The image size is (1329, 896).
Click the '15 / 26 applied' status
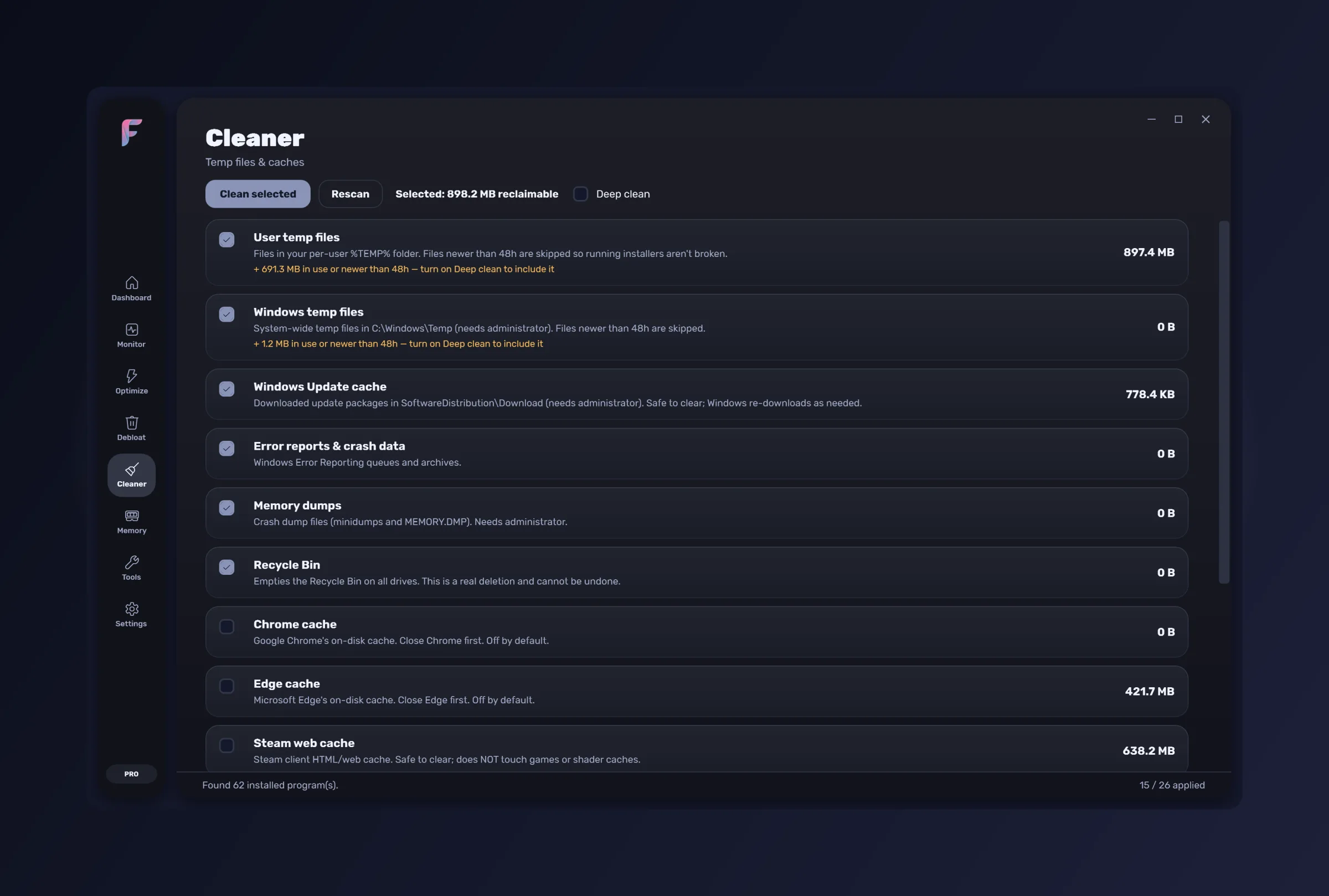click(x=1172, y=785)
